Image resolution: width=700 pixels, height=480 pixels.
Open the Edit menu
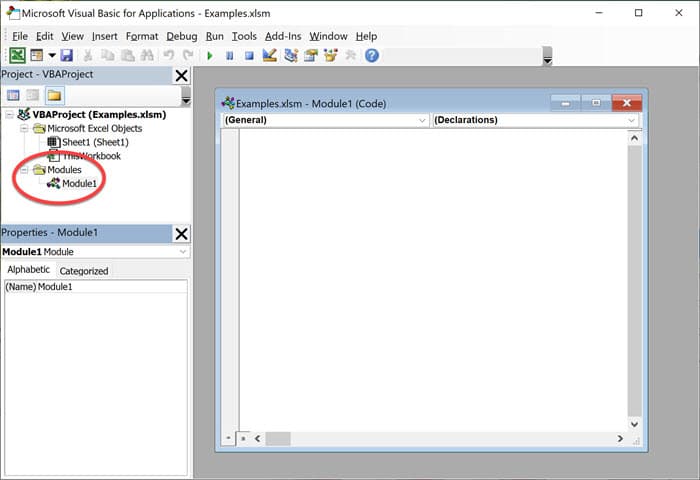[x=44, y=36]
